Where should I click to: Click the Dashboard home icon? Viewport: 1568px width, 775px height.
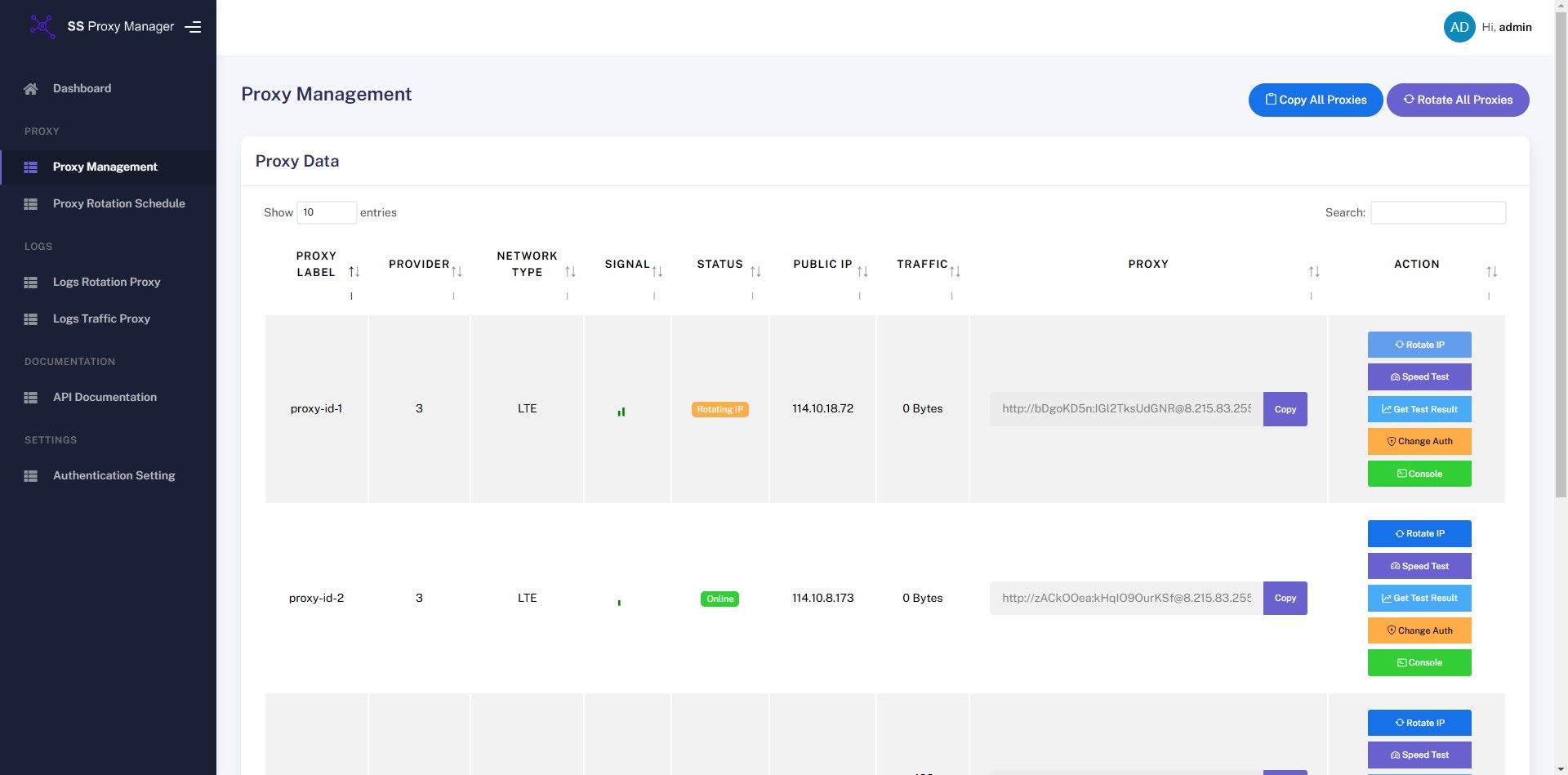click(x=31, y=89)
